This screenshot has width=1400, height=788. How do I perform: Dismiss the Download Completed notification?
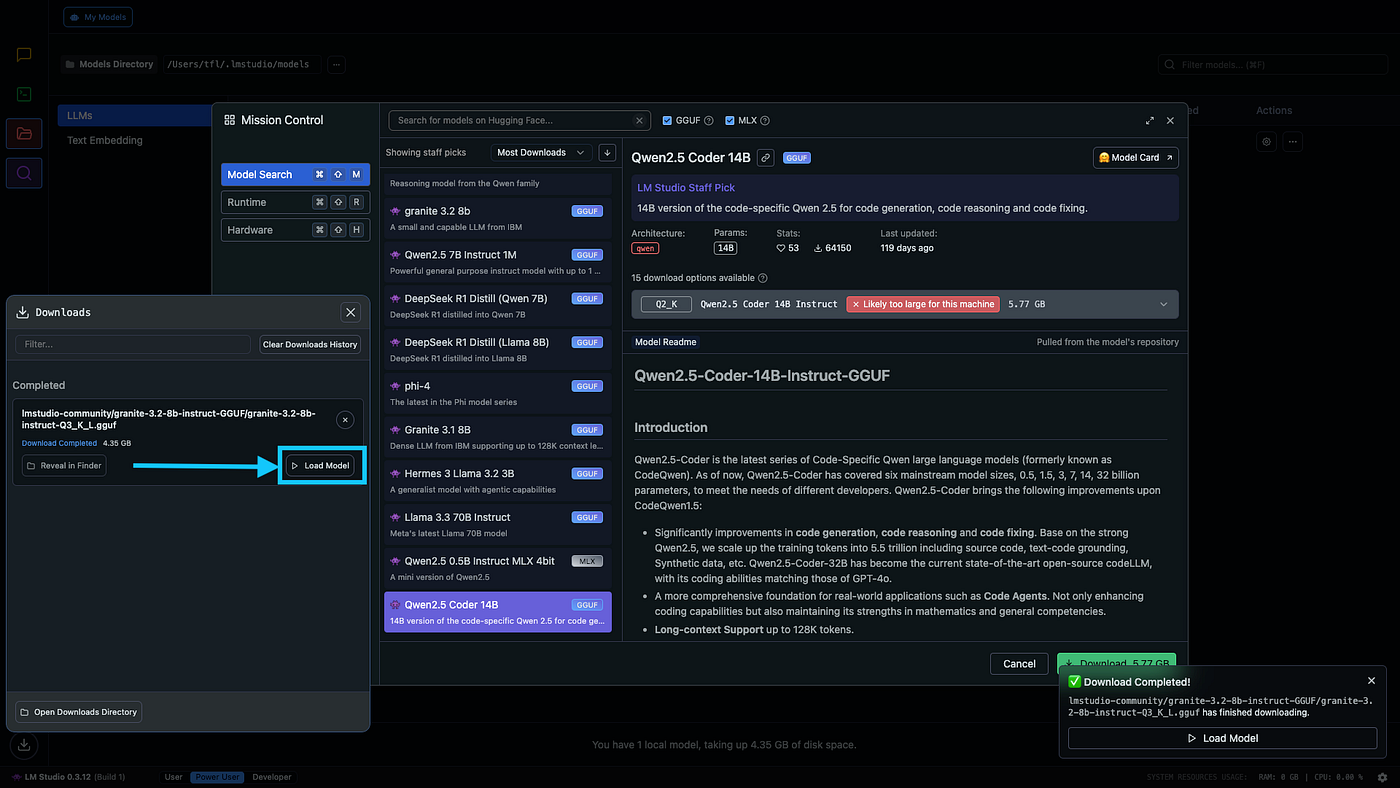coord(1371,681)
